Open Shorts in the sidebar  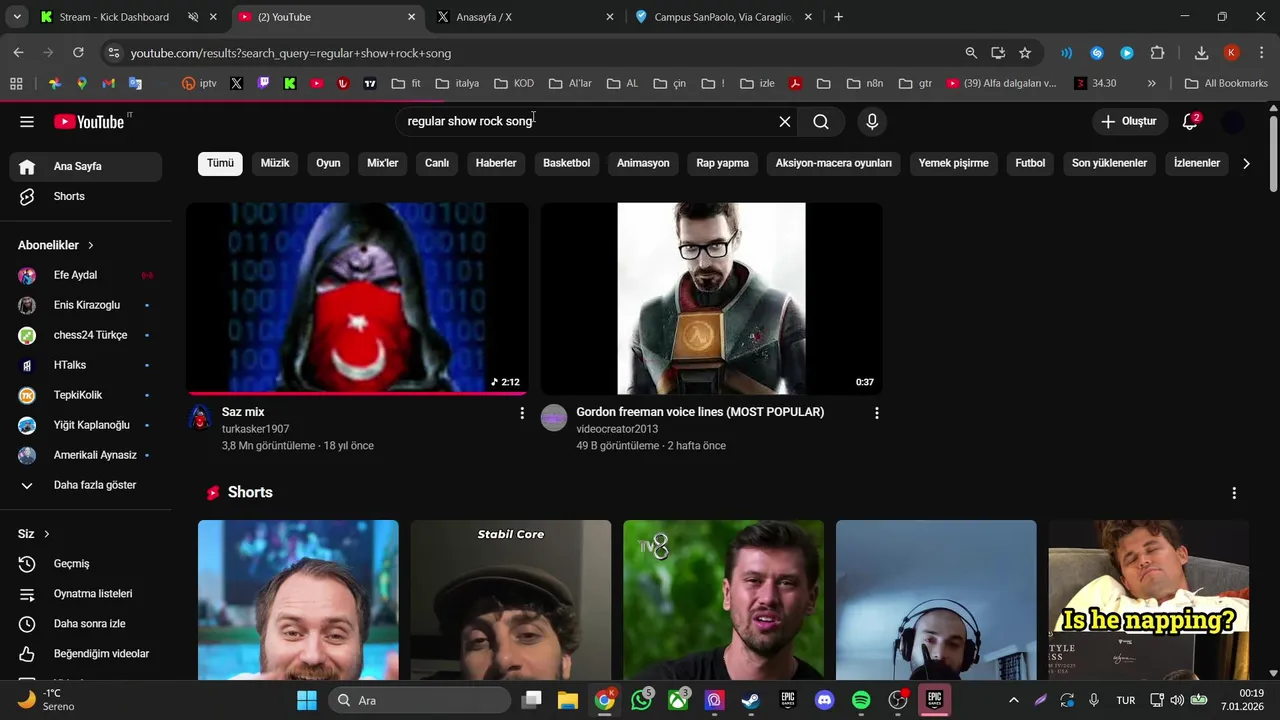[x=86, y=197]
